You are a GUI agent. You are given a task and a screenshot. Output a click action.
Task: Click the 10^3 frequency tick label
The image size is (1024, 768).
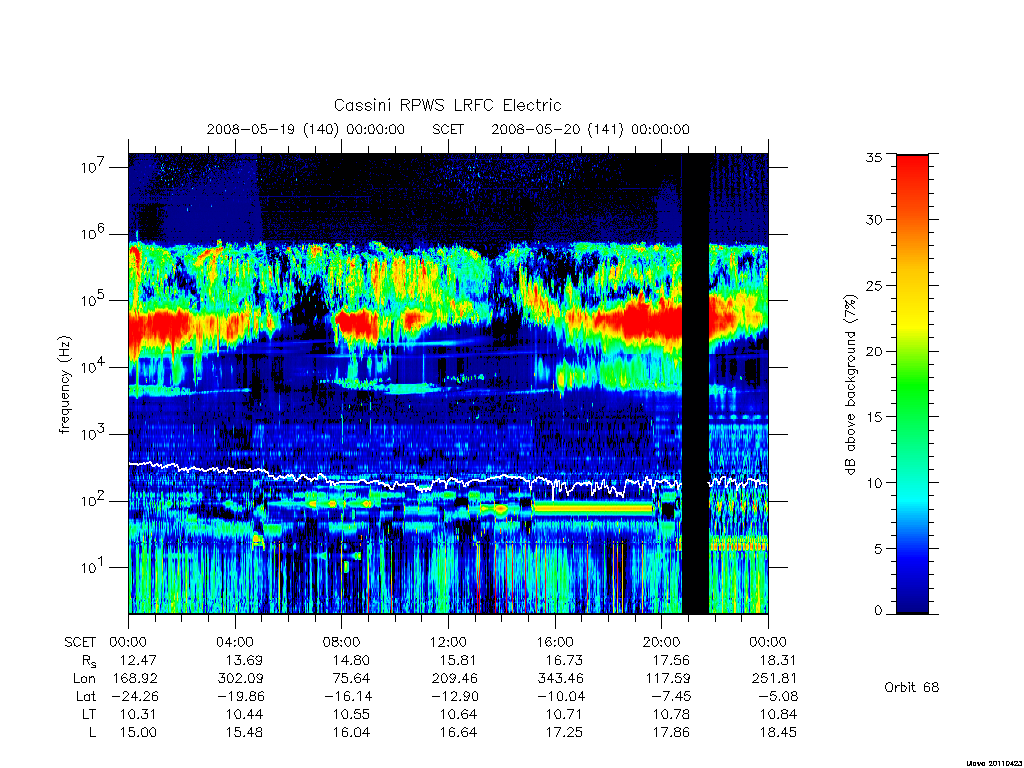(93, 434)
